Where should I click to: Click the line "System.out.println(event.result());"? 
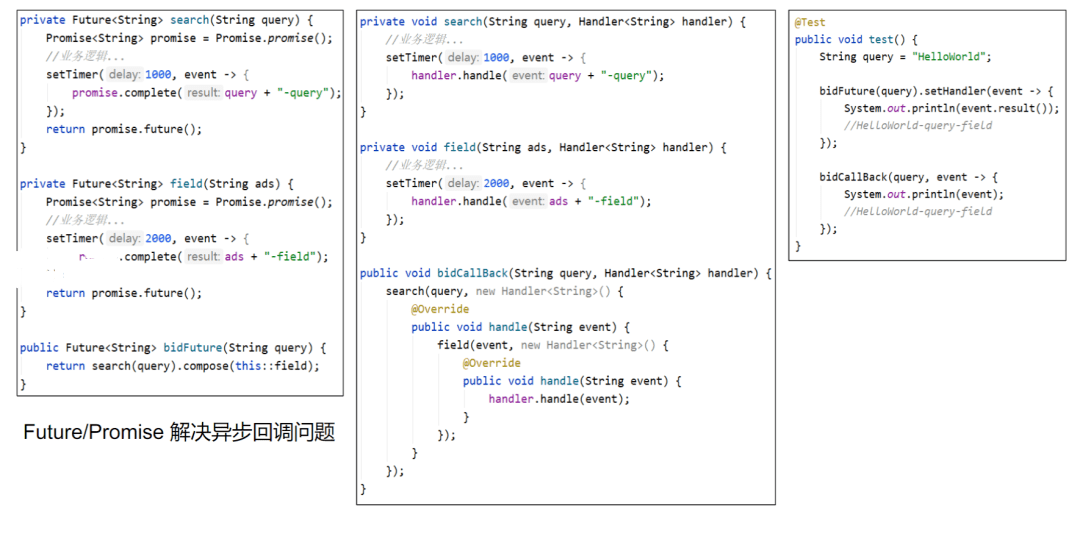point(952,108)
